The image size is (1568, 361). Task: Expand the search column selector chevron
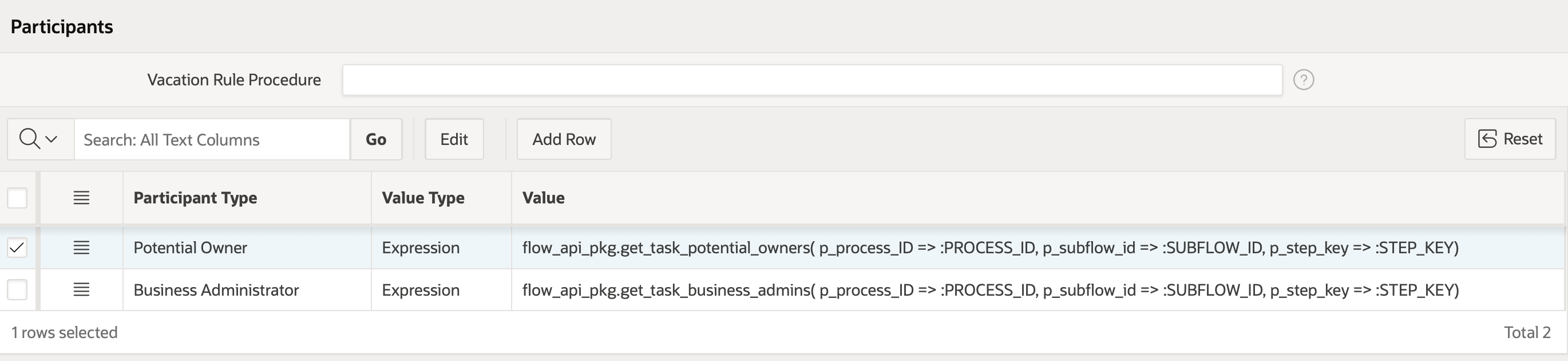pos(52,139)
